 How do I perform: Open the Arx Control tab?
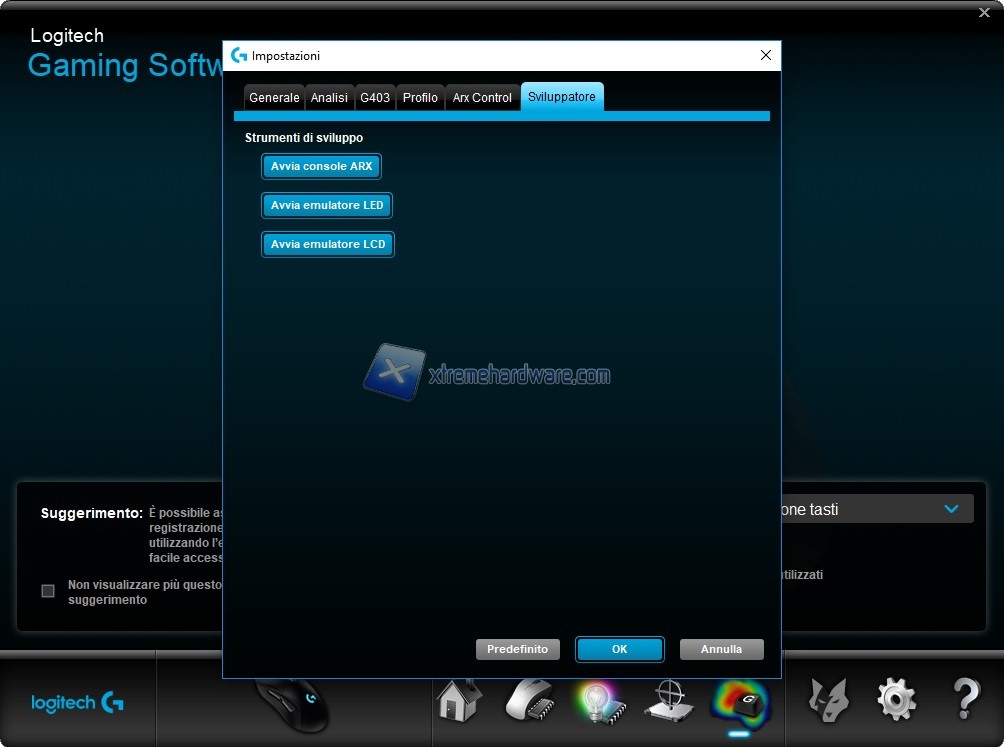point(482,98)
